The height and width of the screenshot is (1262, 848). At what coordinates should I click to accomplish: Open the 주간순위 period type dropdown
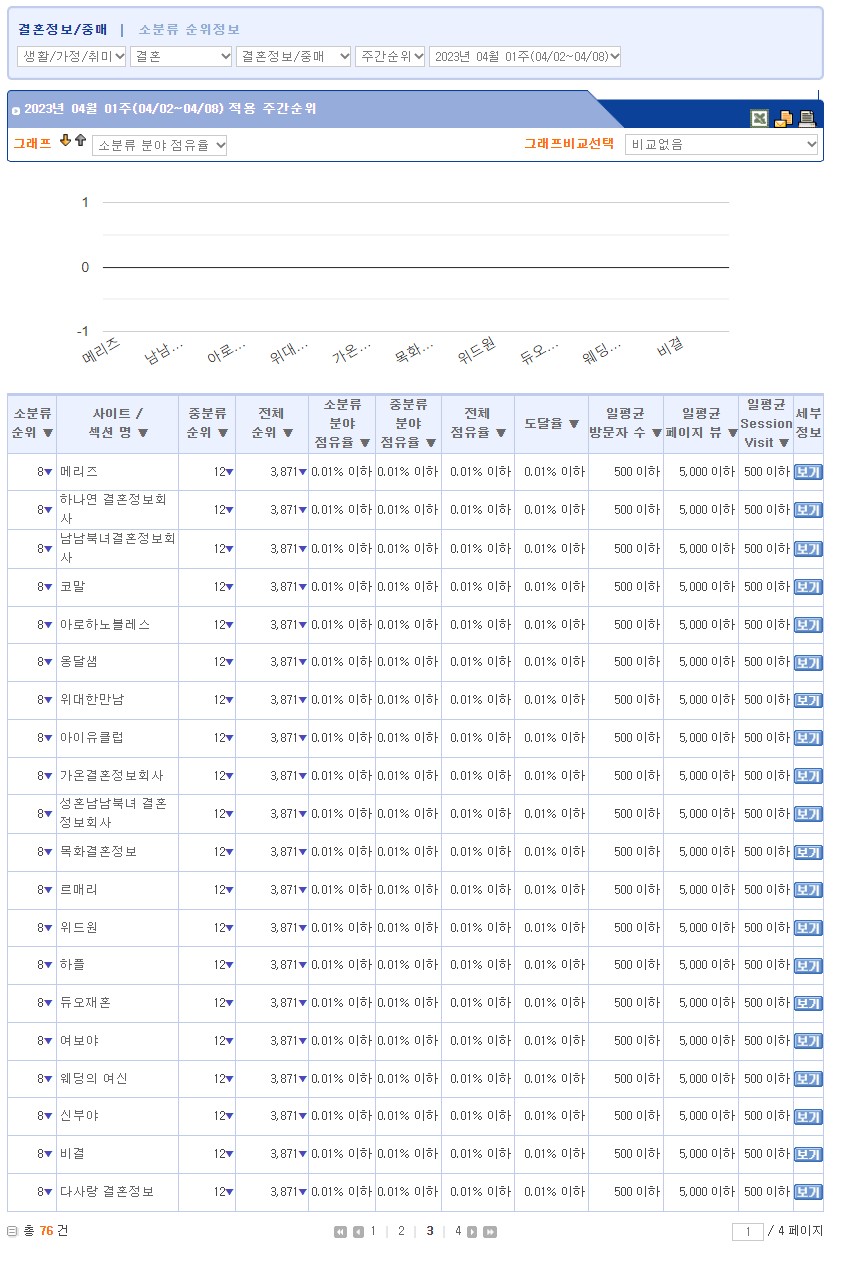[390, 57]
